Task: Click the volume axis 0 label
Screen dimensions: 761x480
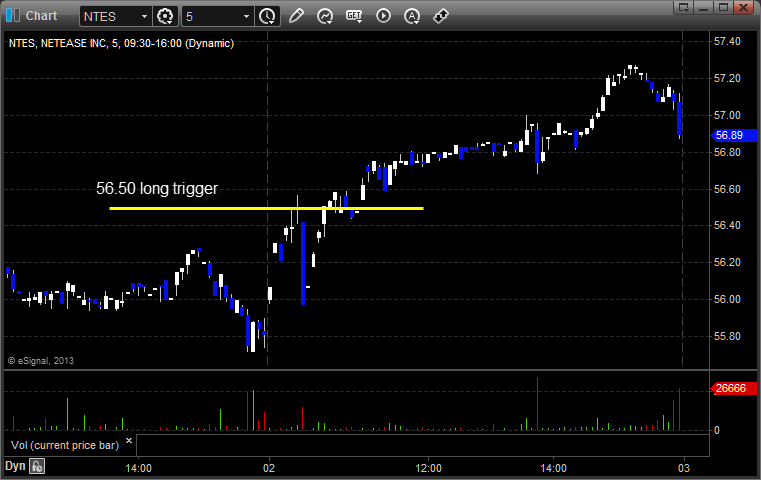Action: pos(717,430)
